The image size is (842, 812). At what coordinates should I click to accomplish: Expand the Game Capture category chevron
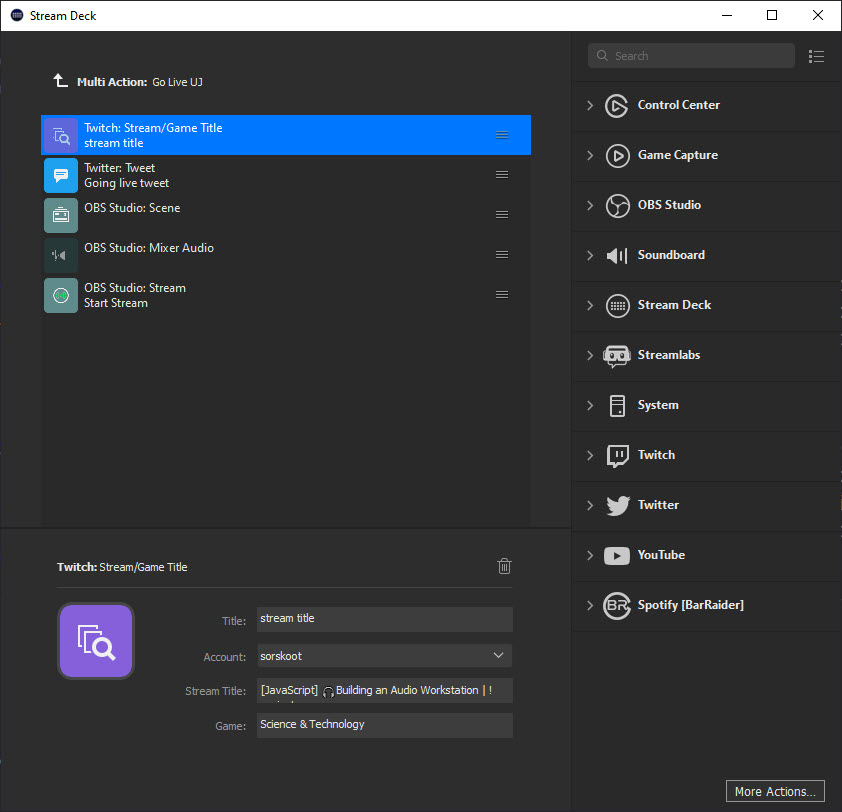[590, 155]
